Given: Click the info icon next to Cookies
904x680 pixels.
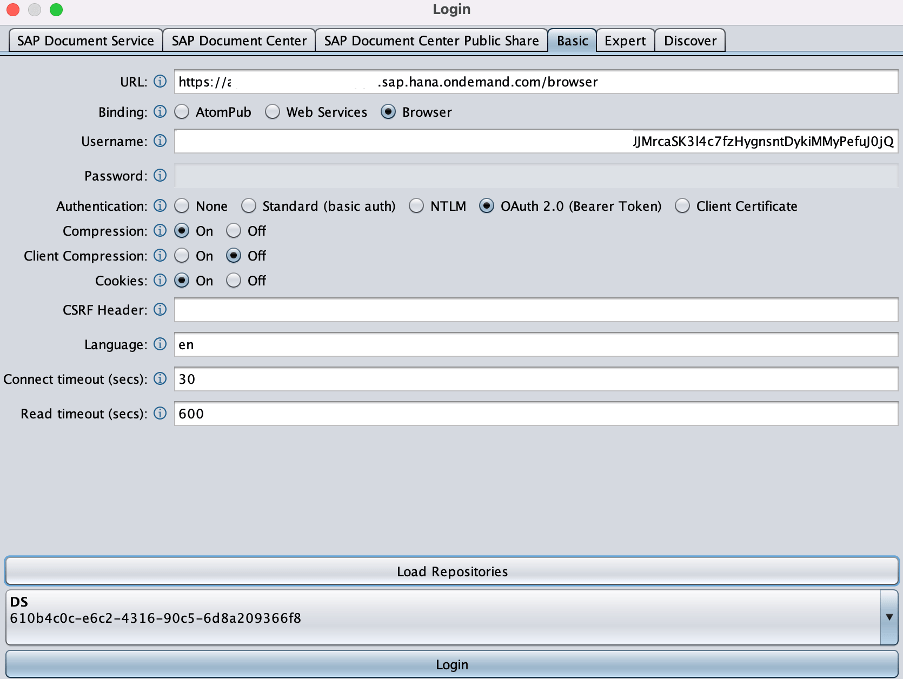Looking at the screenshot, I should click(x=160, y=280).
